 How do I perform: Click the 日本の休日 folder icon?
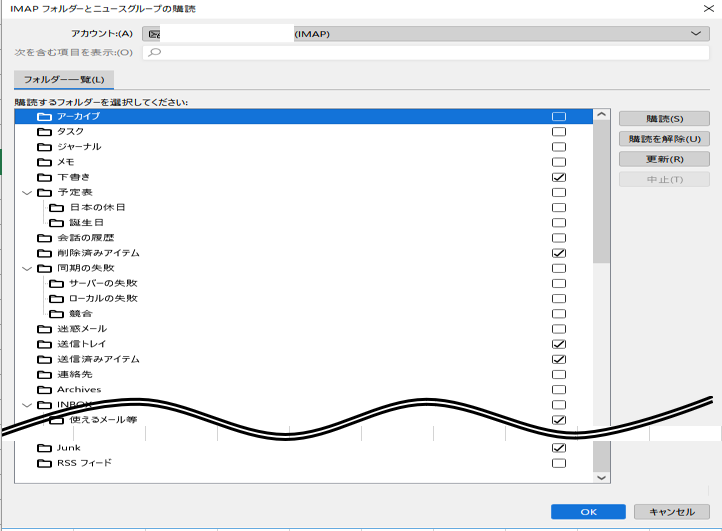pyautogui.click(x=56, y=208)
